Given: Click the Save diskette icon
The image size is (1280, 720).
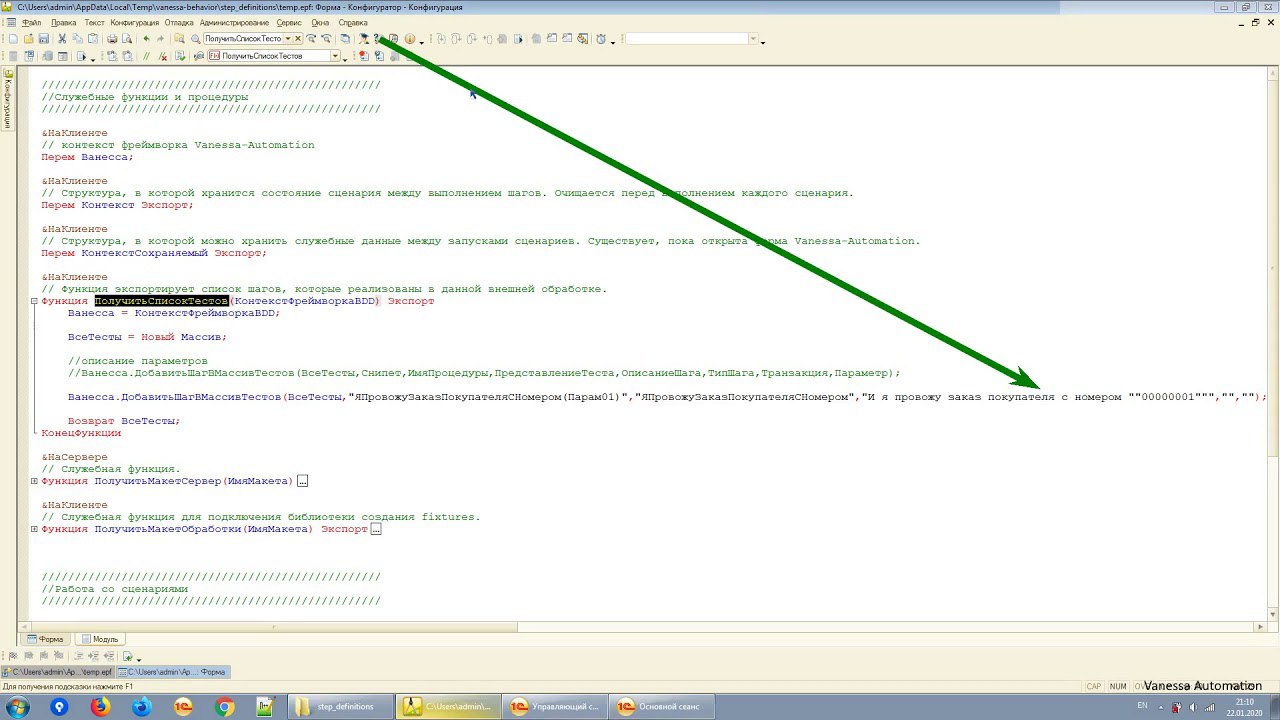Looking at the screenshot, I should click(43, 39).
